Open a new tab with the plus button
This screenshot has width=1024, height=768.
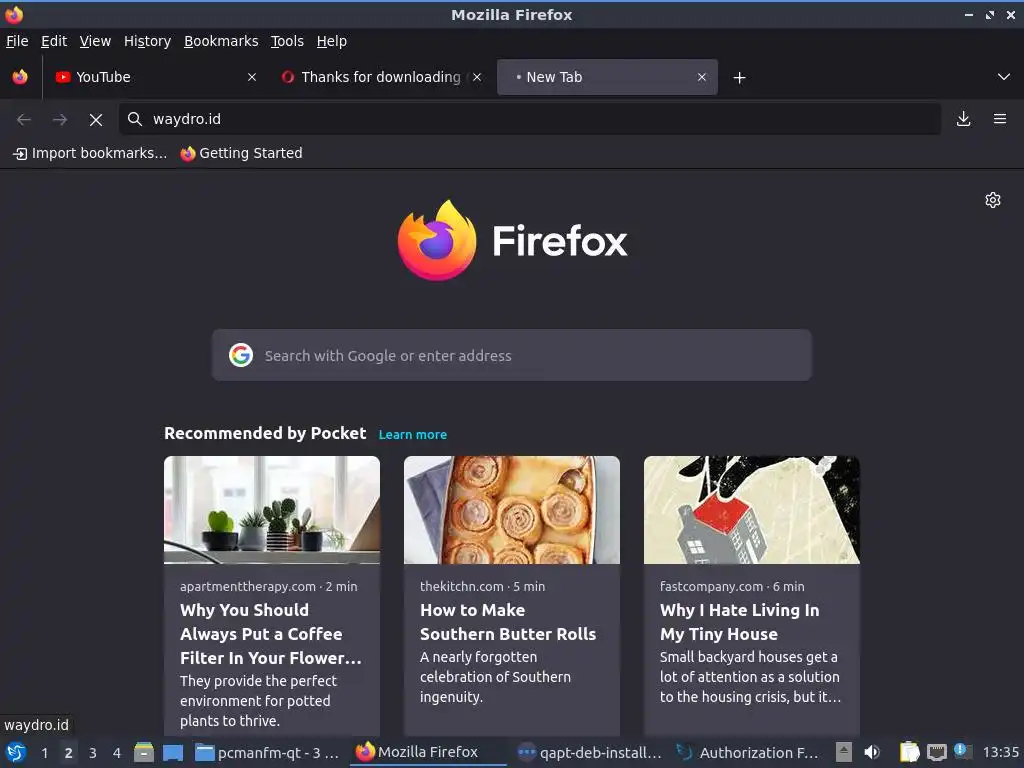pyautogui.click(x=739, y=78)
